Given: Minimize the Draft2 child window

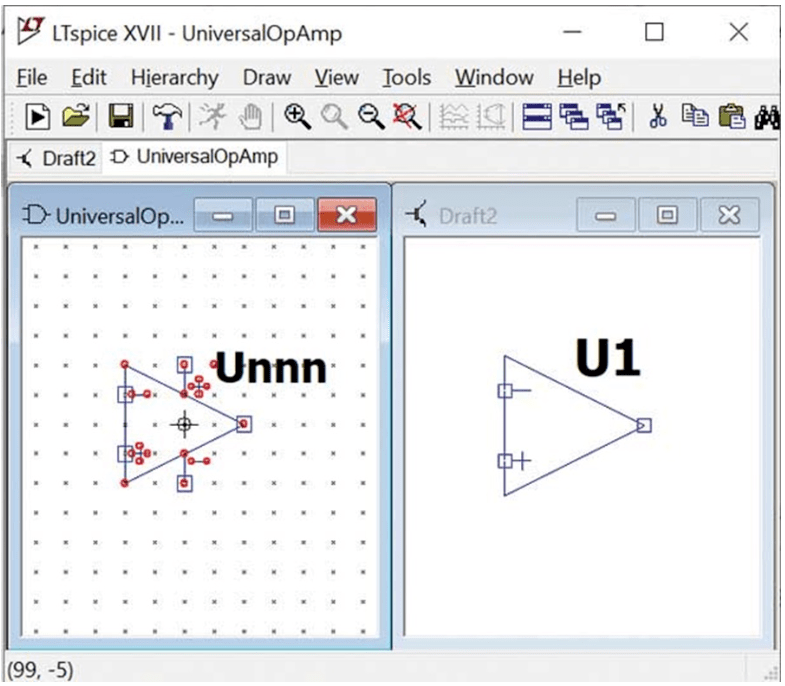Looking at the screenshot, I should [605, 215].
